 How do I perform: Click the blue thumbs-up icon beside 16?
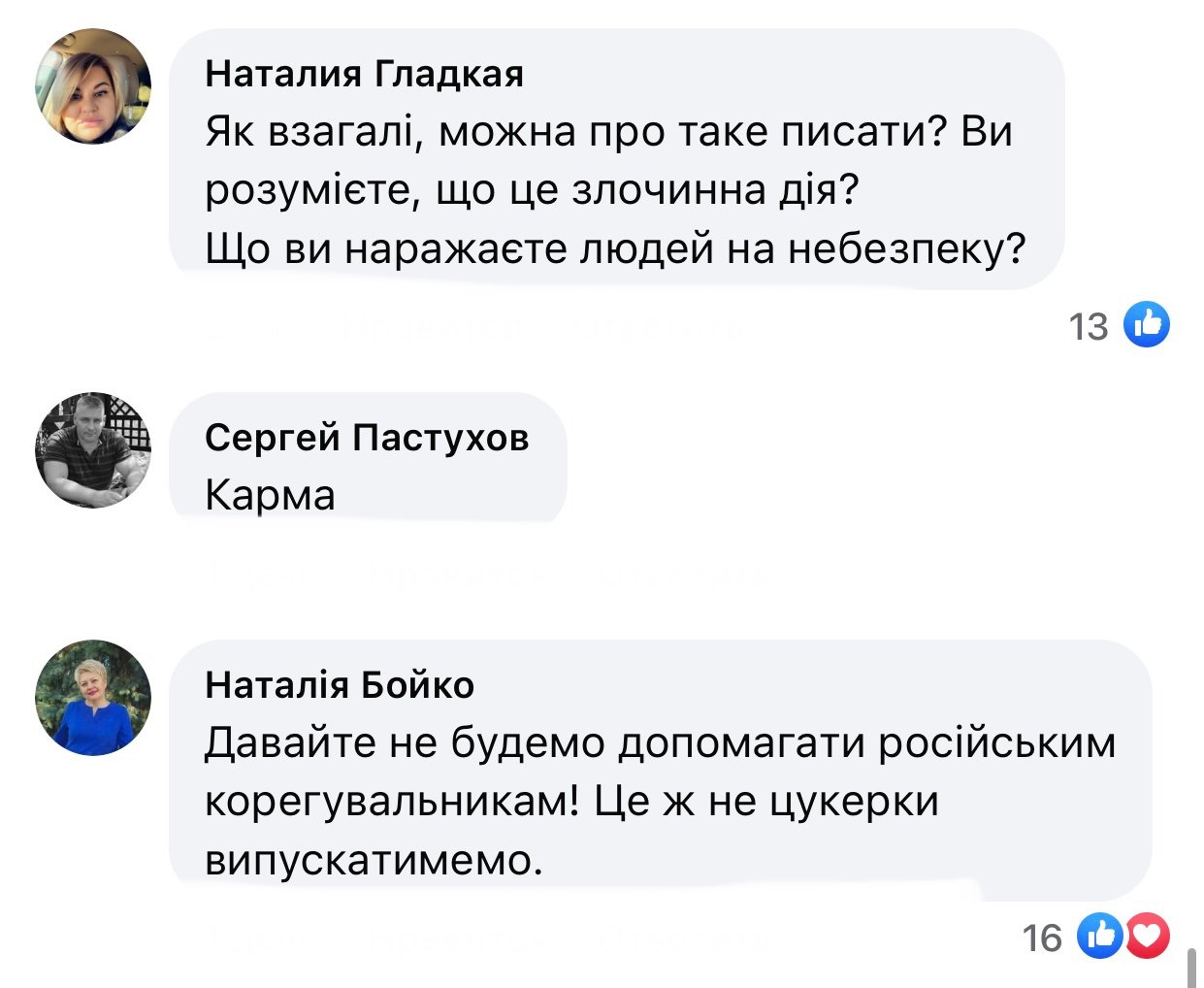click(x=1103, y=936)
